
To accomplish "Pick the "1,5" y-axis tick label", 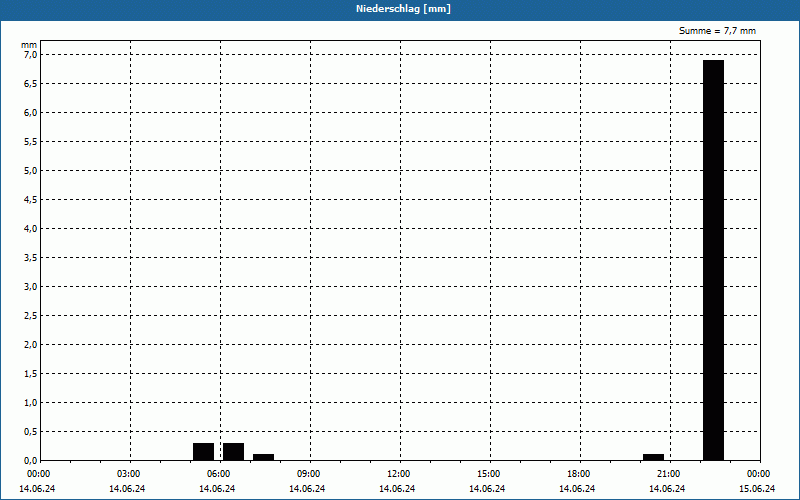I will [31, 374].
